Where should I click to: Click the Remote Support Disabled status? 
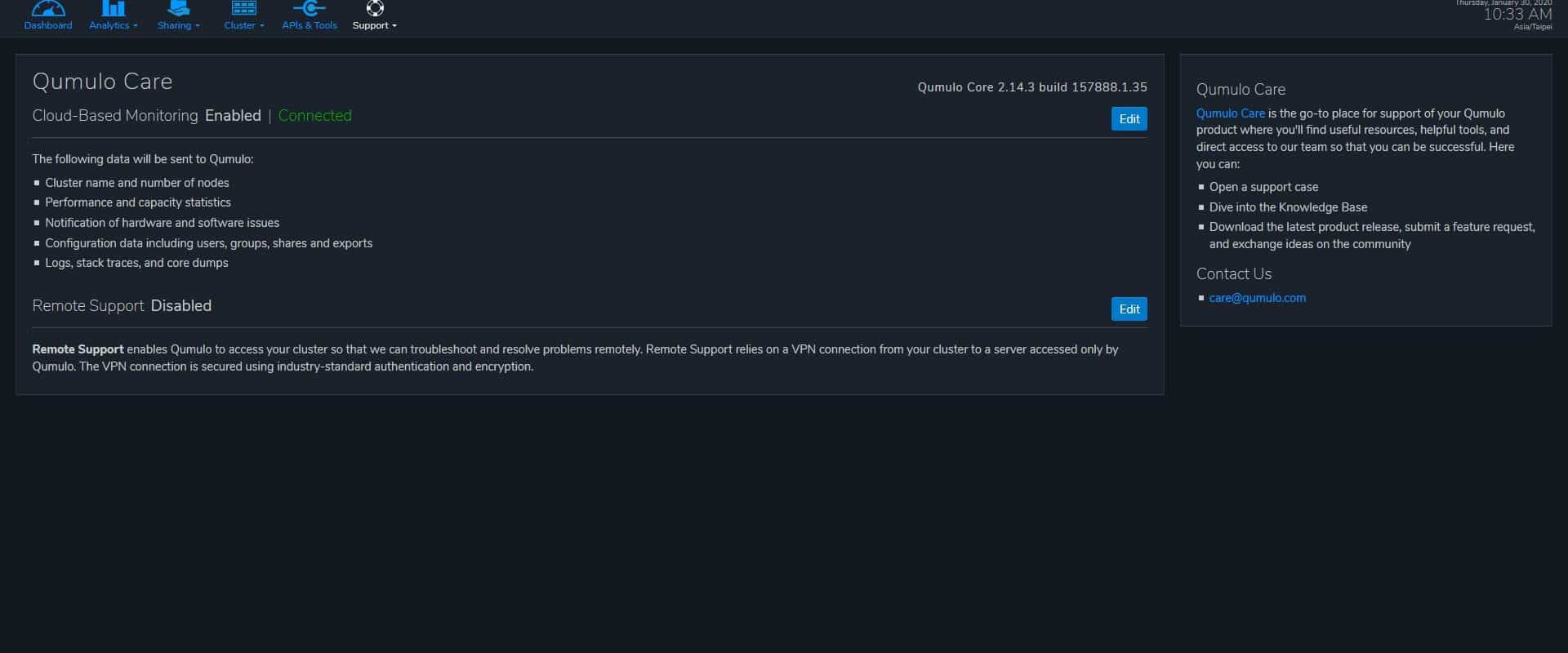(x=181, y=306)
